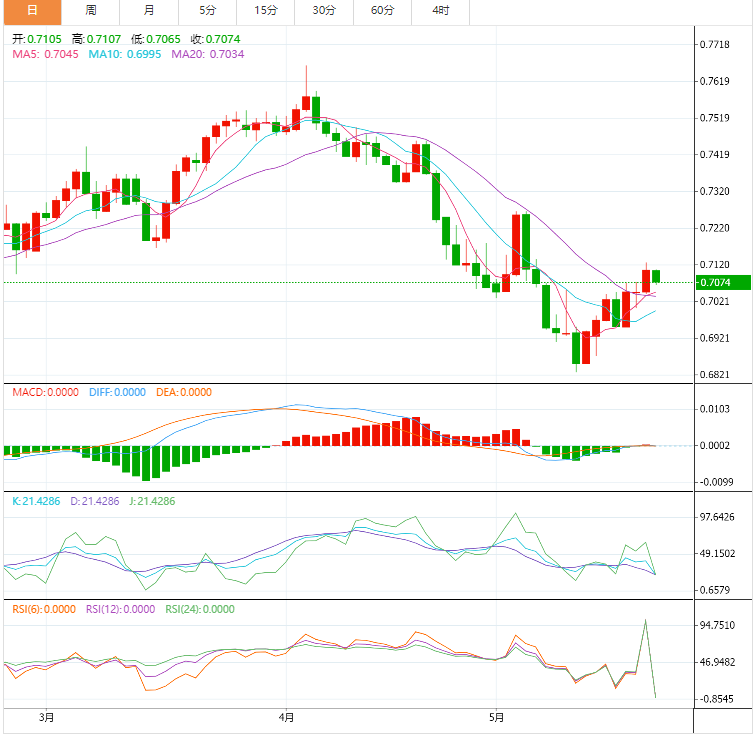754x738 pixels.
Task: Click the 0.7419 price axis value
Action: pos(715,155)
